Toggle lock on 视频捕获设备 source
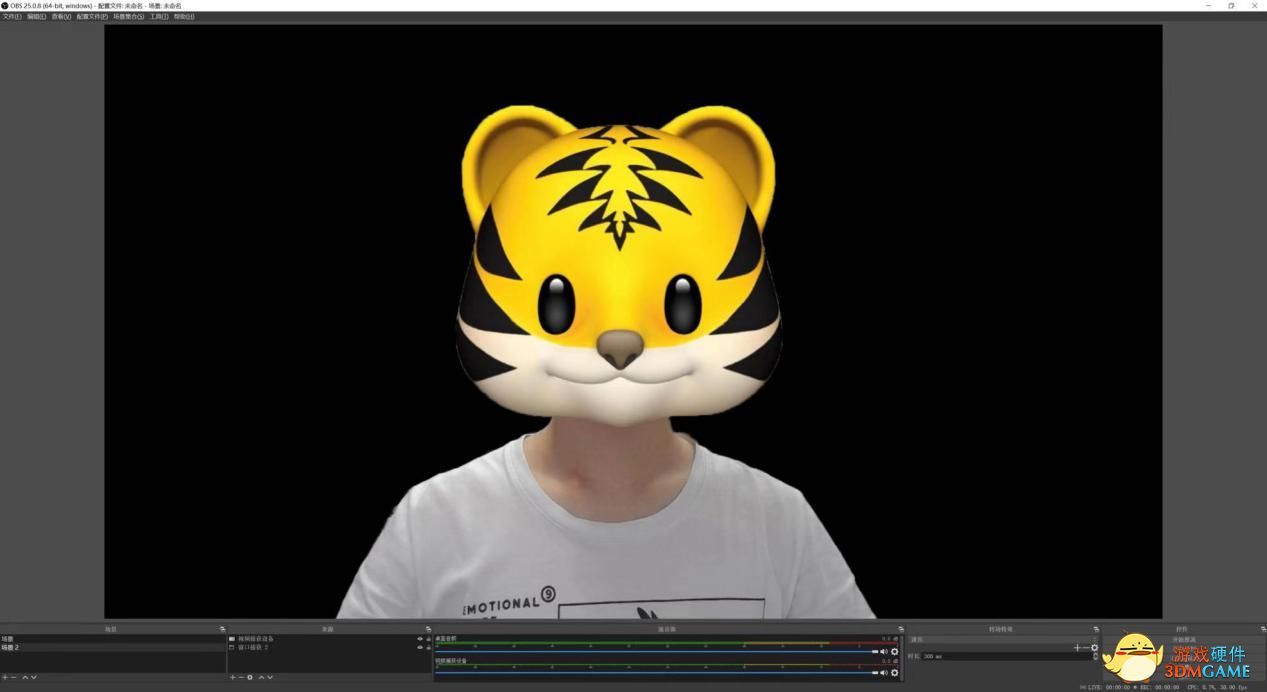Screen dimensions: 1267x692 pos(428,638)
